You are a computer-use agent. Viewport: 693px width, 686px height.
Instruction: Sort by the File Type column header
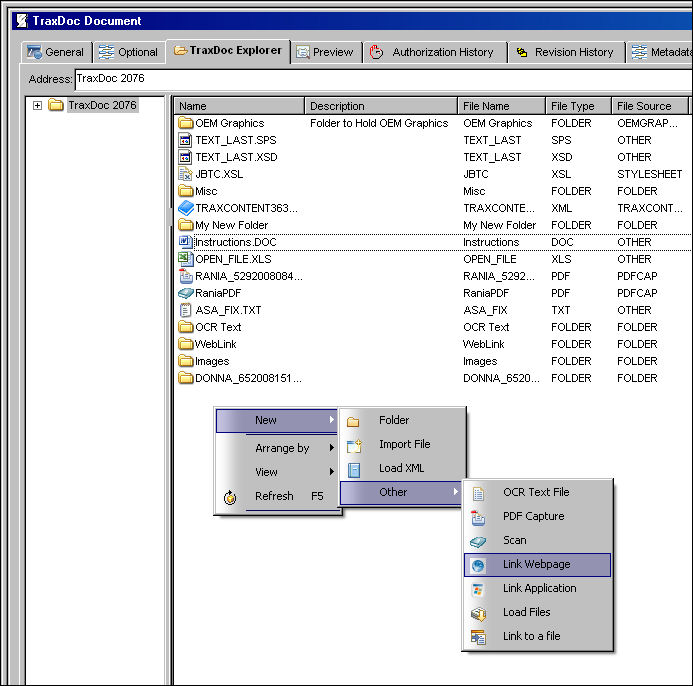[x=579, y=106]
